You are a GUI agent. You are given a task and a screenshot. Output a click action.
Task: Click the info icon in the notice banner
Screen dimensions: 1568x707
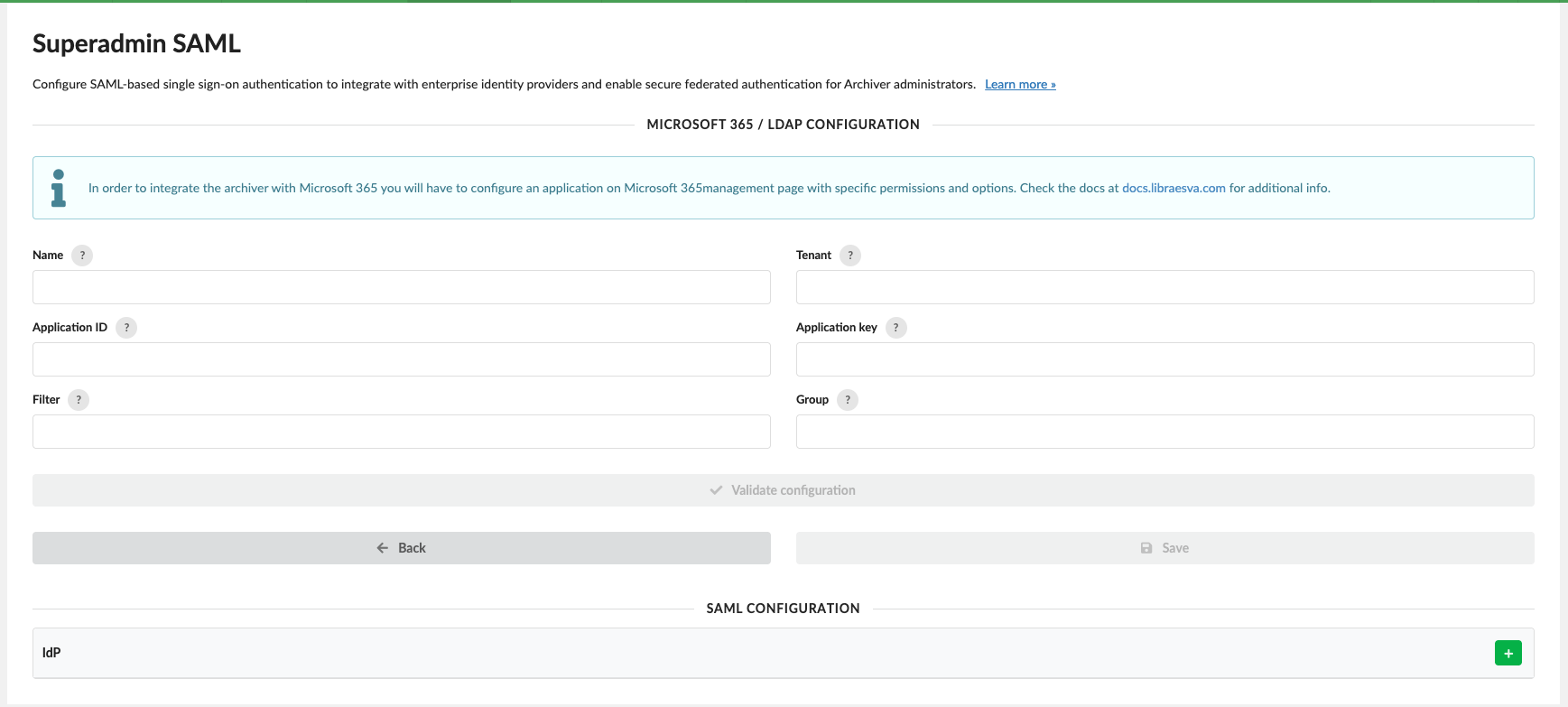point(59,188)
